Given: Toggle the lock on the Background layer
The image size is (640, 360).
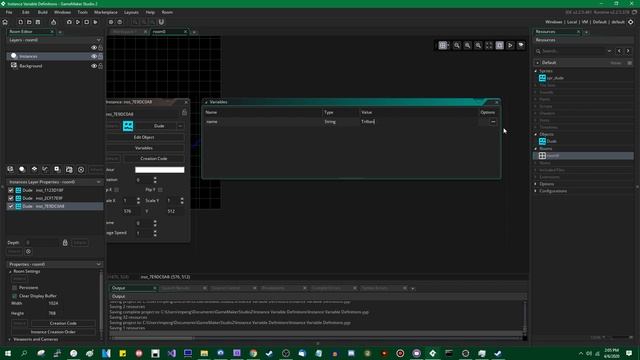Looking at the screenshot, I should 100,66.
